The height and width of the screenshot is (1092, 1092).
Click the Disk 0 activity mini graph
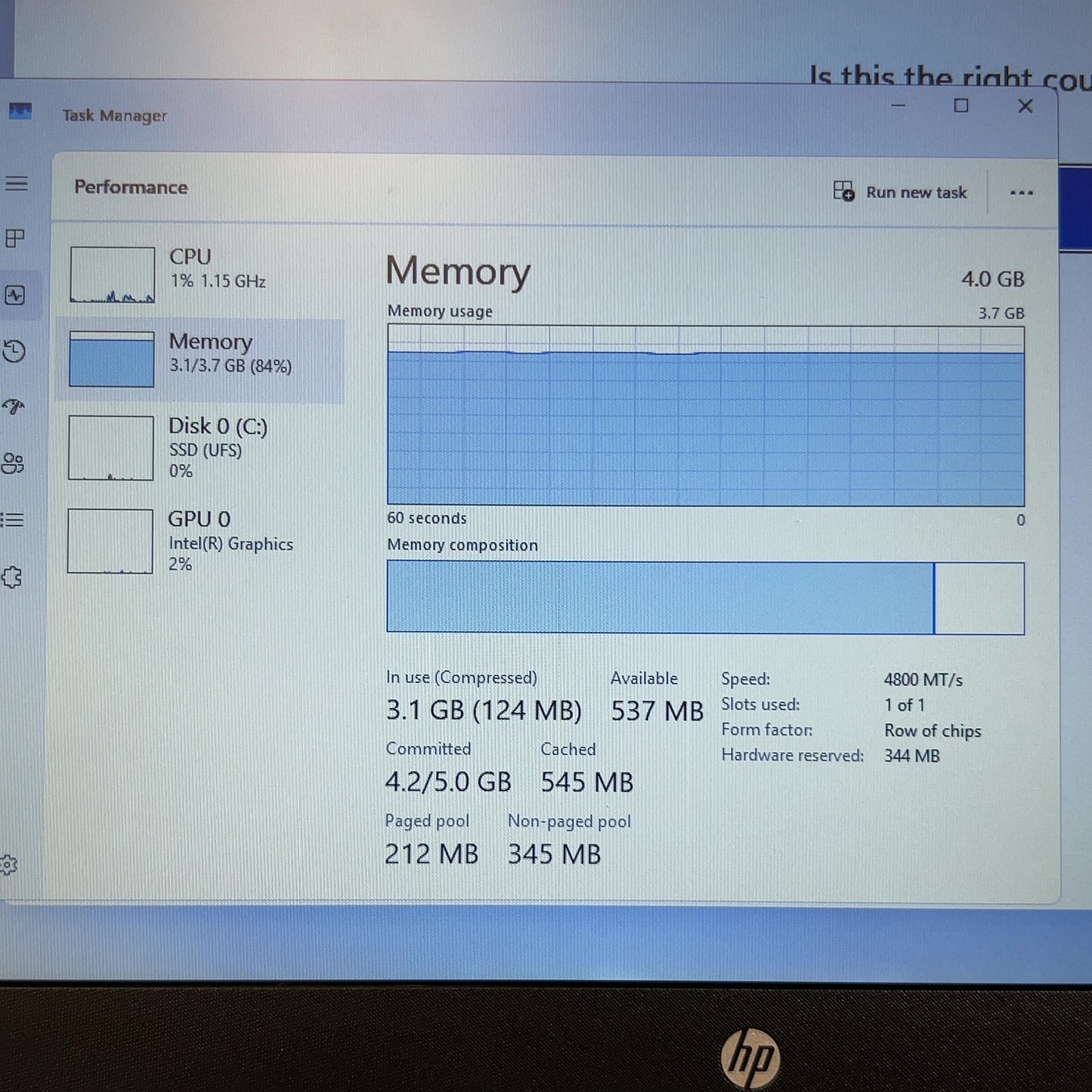pos(111,448)
